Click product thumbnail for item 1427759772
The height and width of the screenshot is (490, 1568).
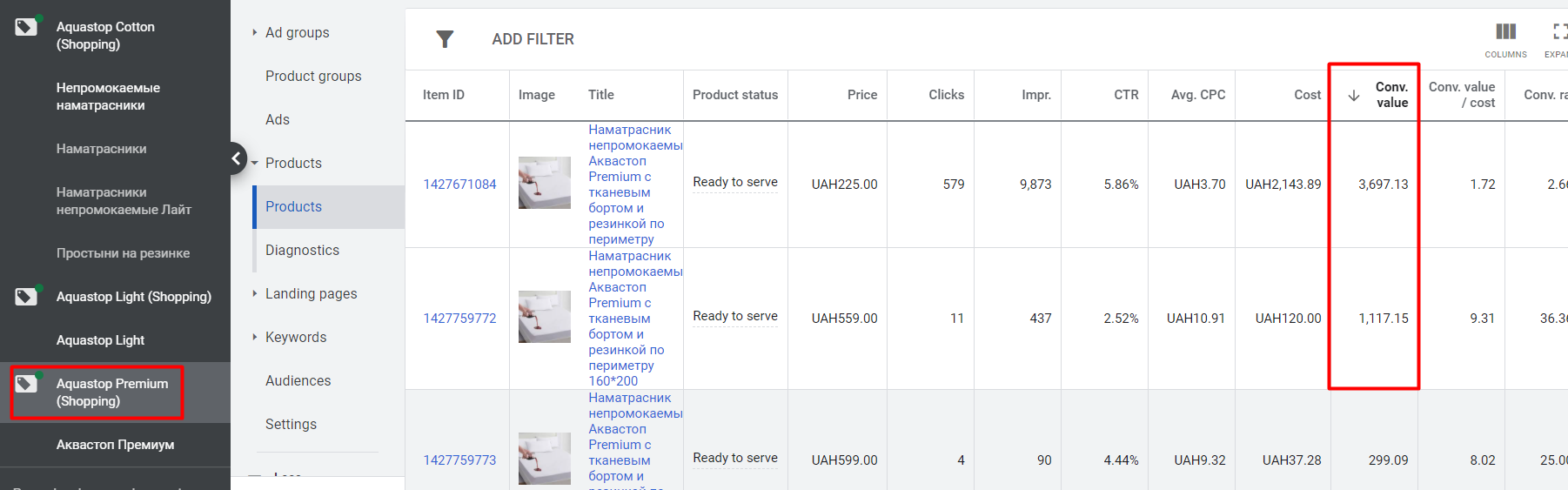(544, 317)
